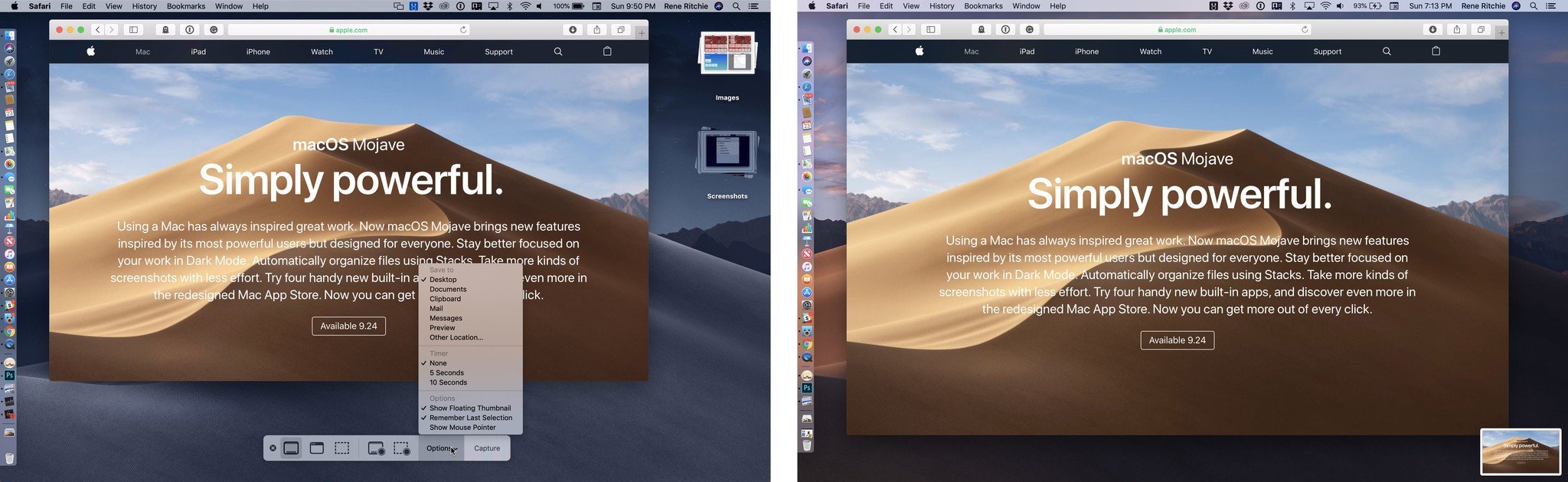Open the Bookmarks menu in the left menu bar

coord(186,6)
